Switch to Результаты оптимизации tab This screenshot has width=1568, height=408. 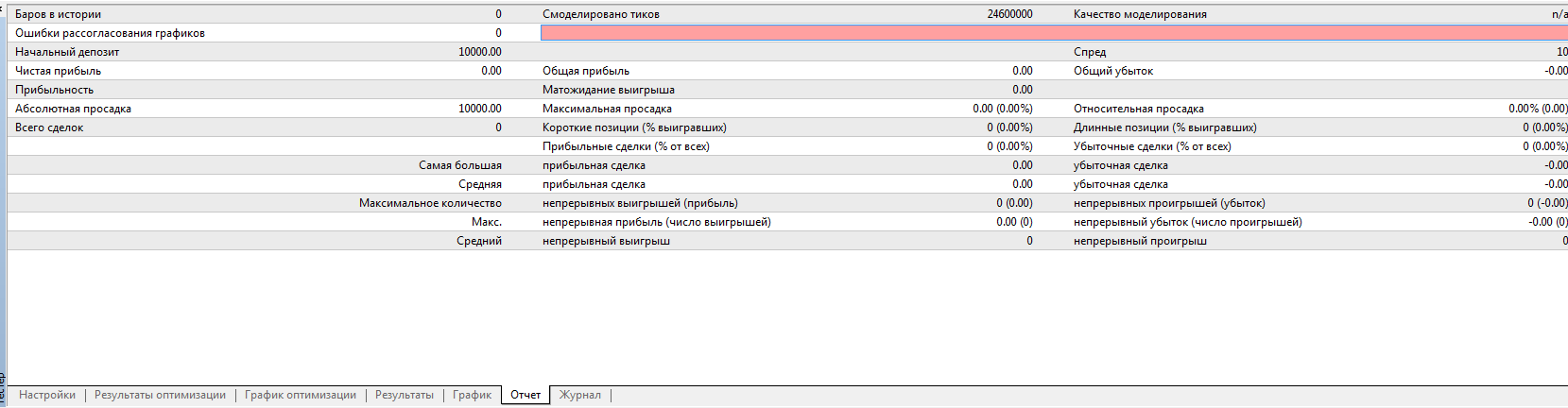(x=160, y=395)
